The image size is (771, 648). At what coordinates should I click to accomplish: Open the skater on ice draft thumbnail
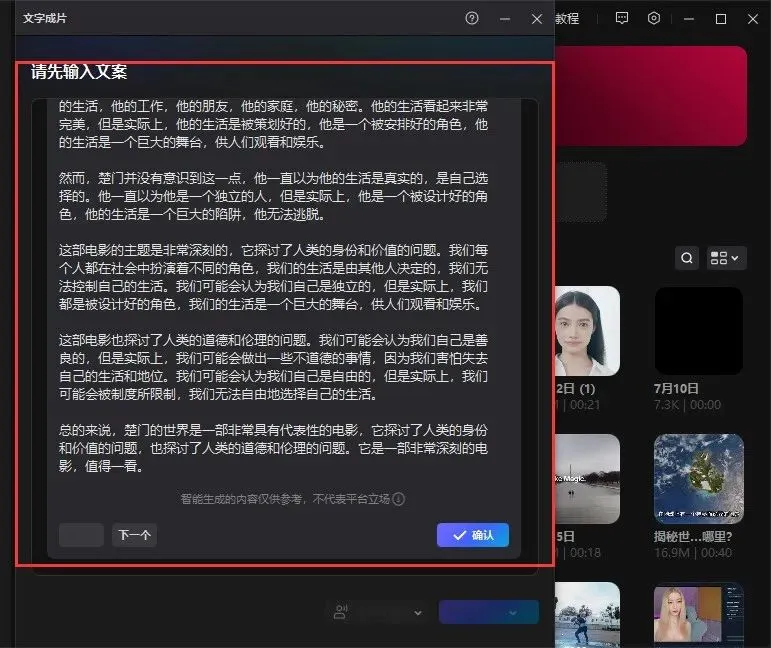(587, 614)
